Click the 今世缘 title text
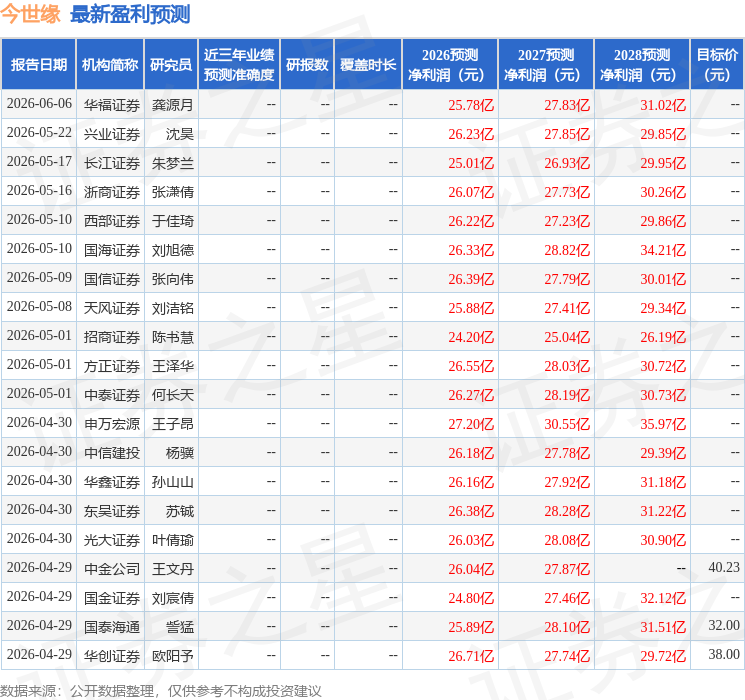The height and width of the screenshot is (700, 745). pos(30,14)
